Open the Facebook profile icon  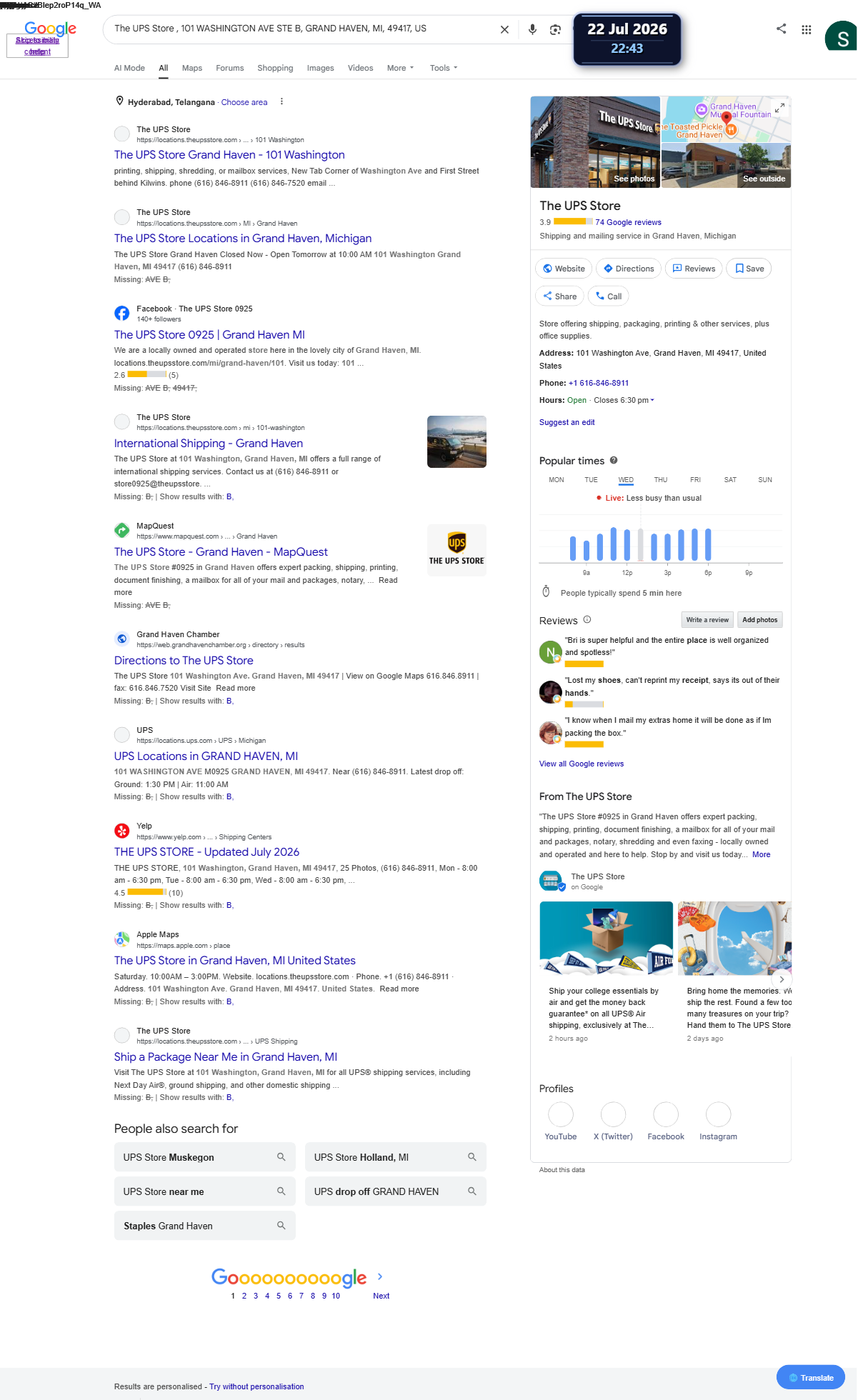(x=666, y=1114)
